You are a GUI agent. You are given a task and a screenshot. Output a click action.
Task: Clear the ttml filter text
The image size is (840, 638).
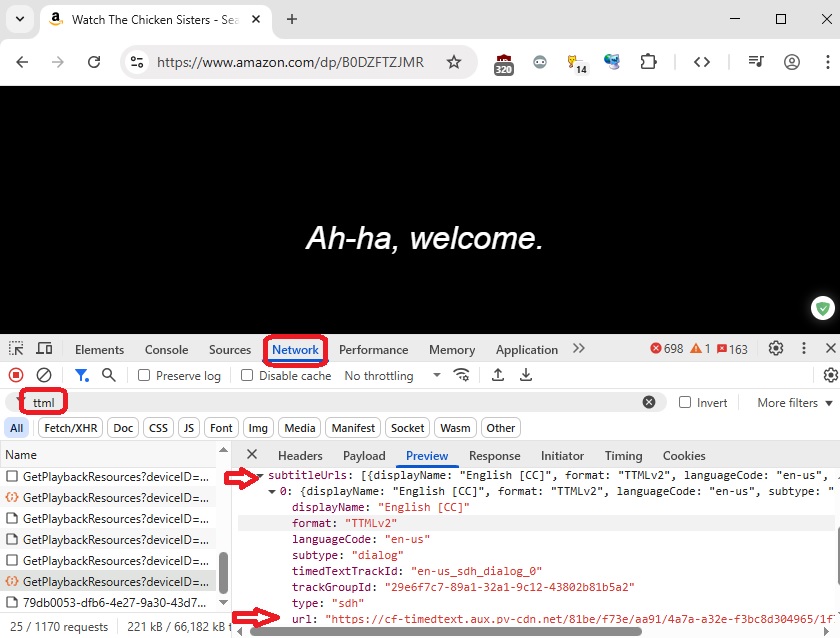coord(649,402)
